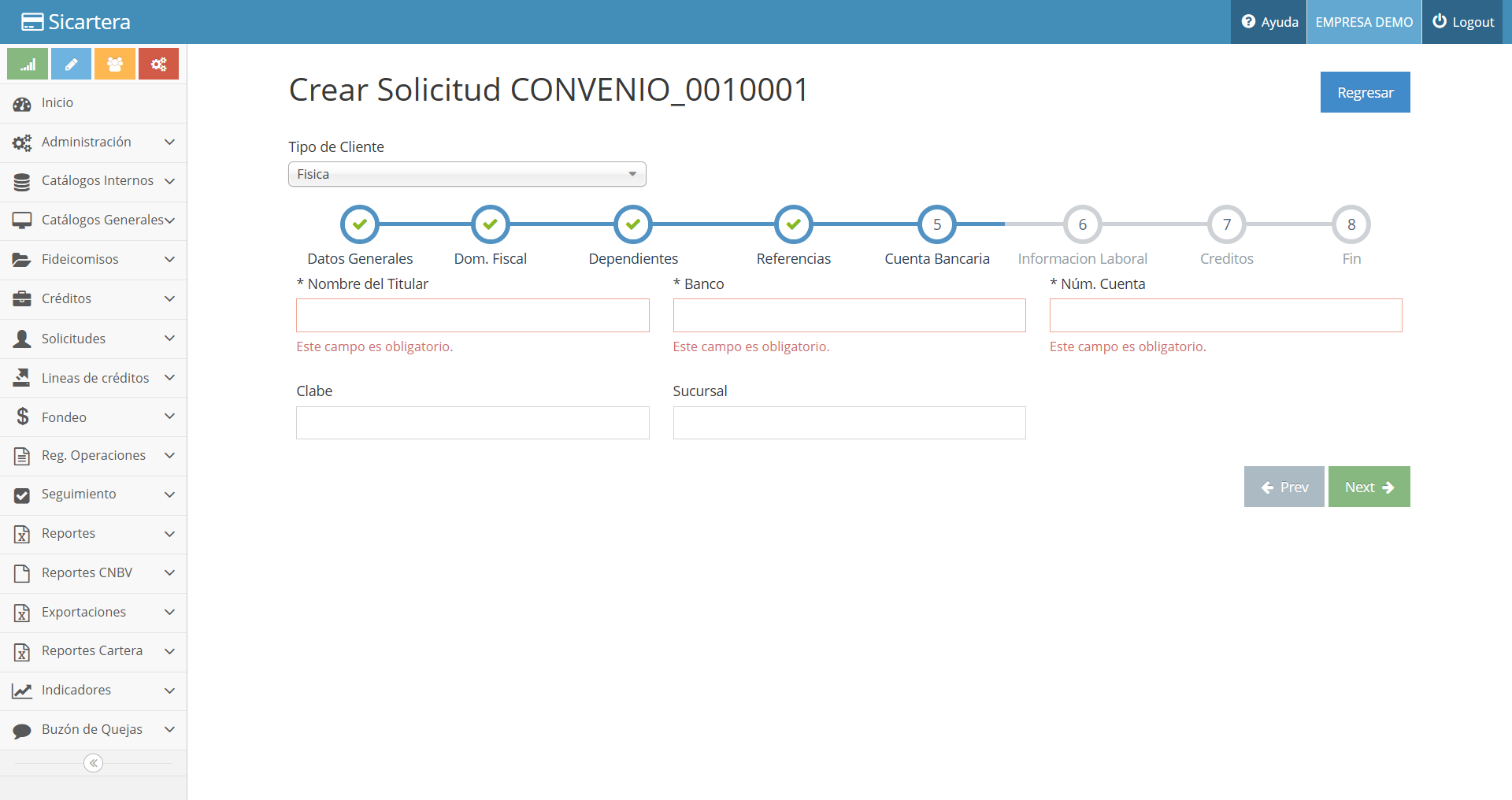Open the Tipo de Cliente dropdown
Viewport: 1512px width, 800px height.
click(x=467, y=174)
